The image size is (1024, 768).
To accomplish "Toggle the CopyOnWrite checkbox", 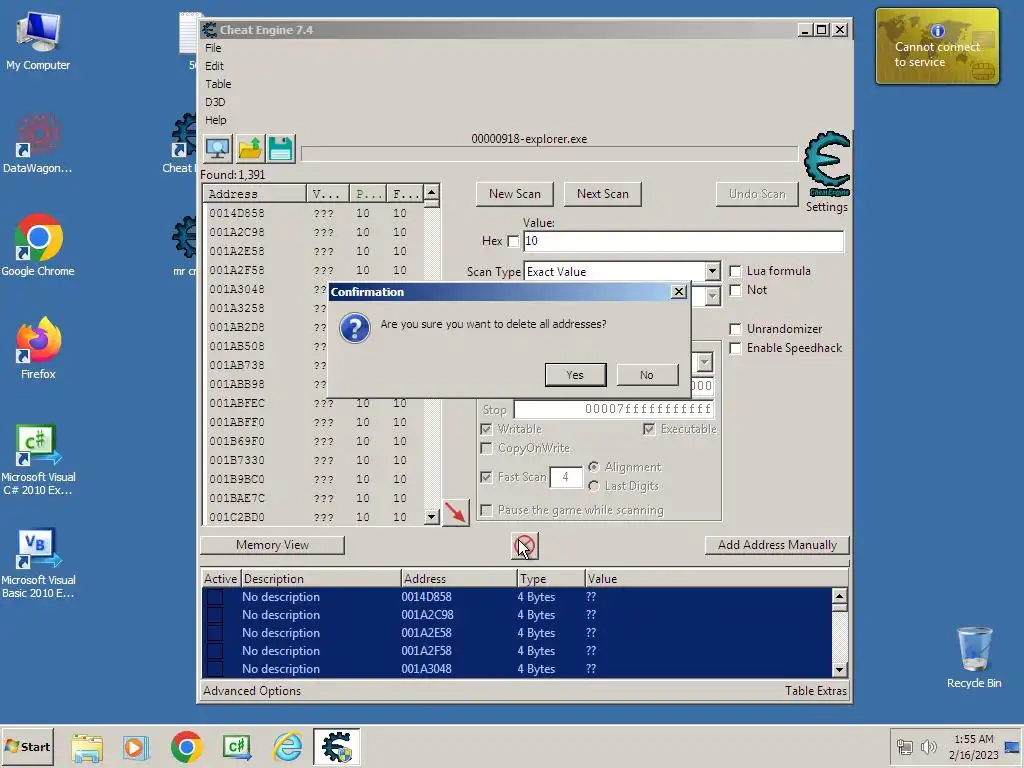I will tap(486, 448).
